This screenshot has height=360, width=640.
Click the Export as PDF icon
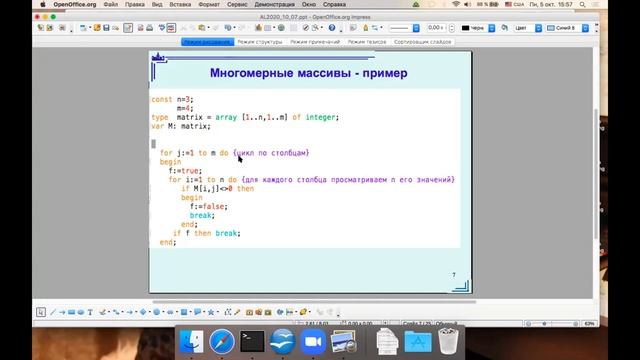pyautogui.click(x=140, y=28)
